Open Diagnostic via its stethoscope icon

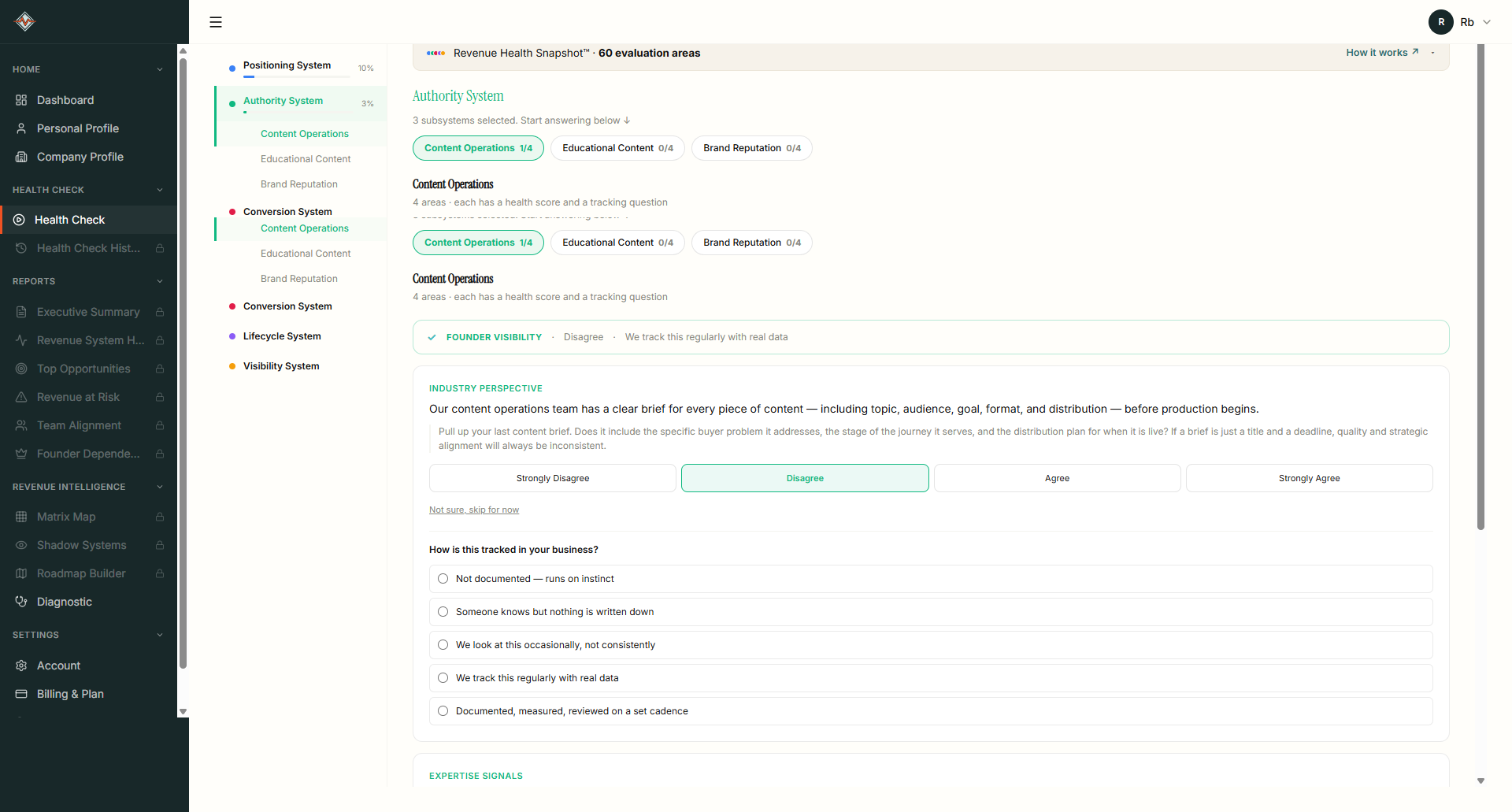pyautogui.click(x=21, y=602)
